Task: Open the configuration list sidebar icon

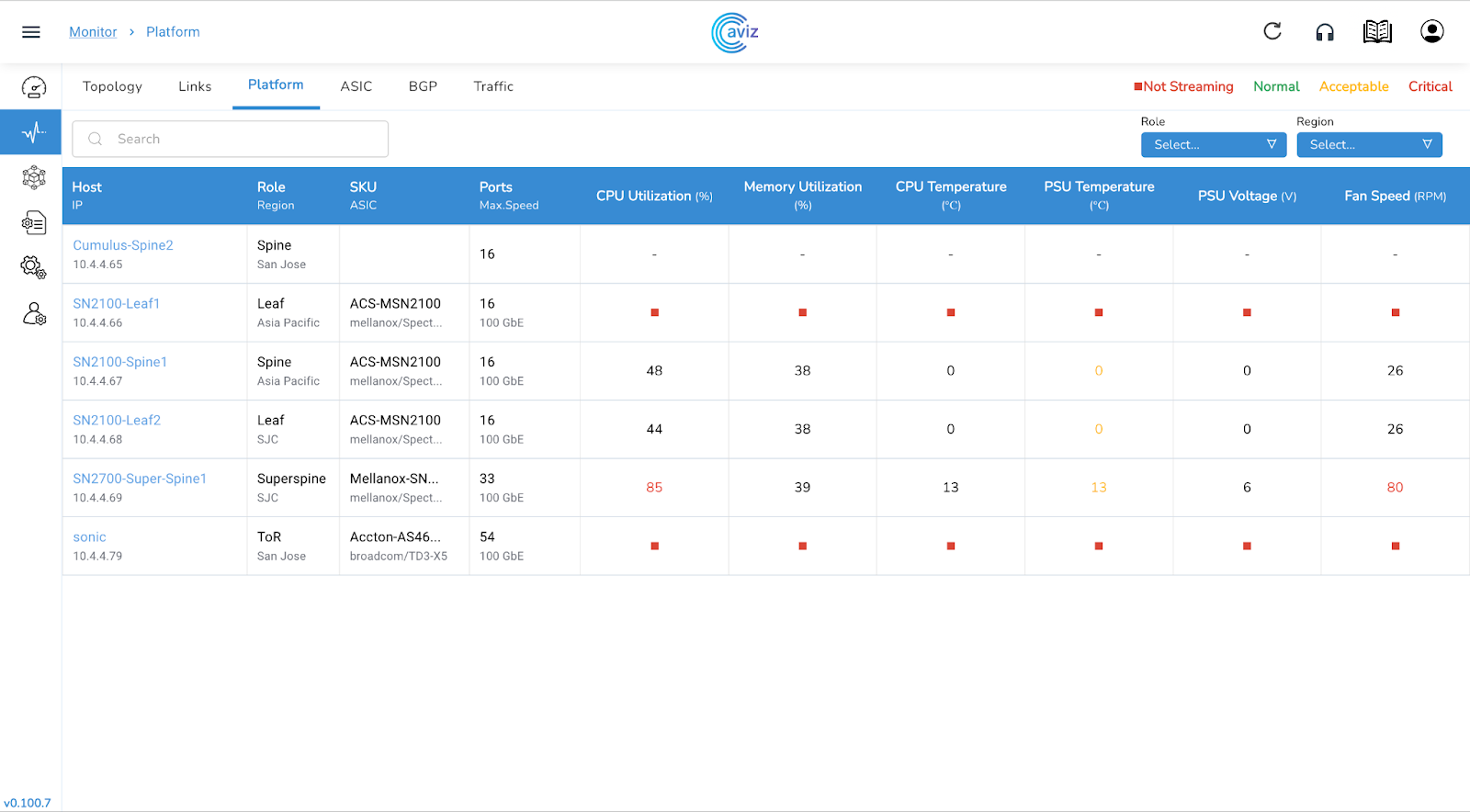Action: (34, 222)
